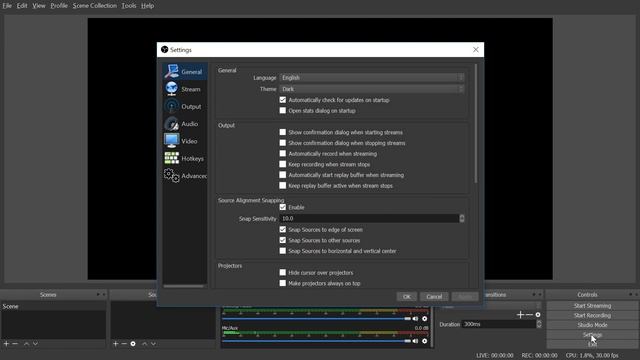Image resolution: width=640 pixels, height=360 pixels.
Task: Open gear settings of the channel above Mic/Aux
Action: 424,318
